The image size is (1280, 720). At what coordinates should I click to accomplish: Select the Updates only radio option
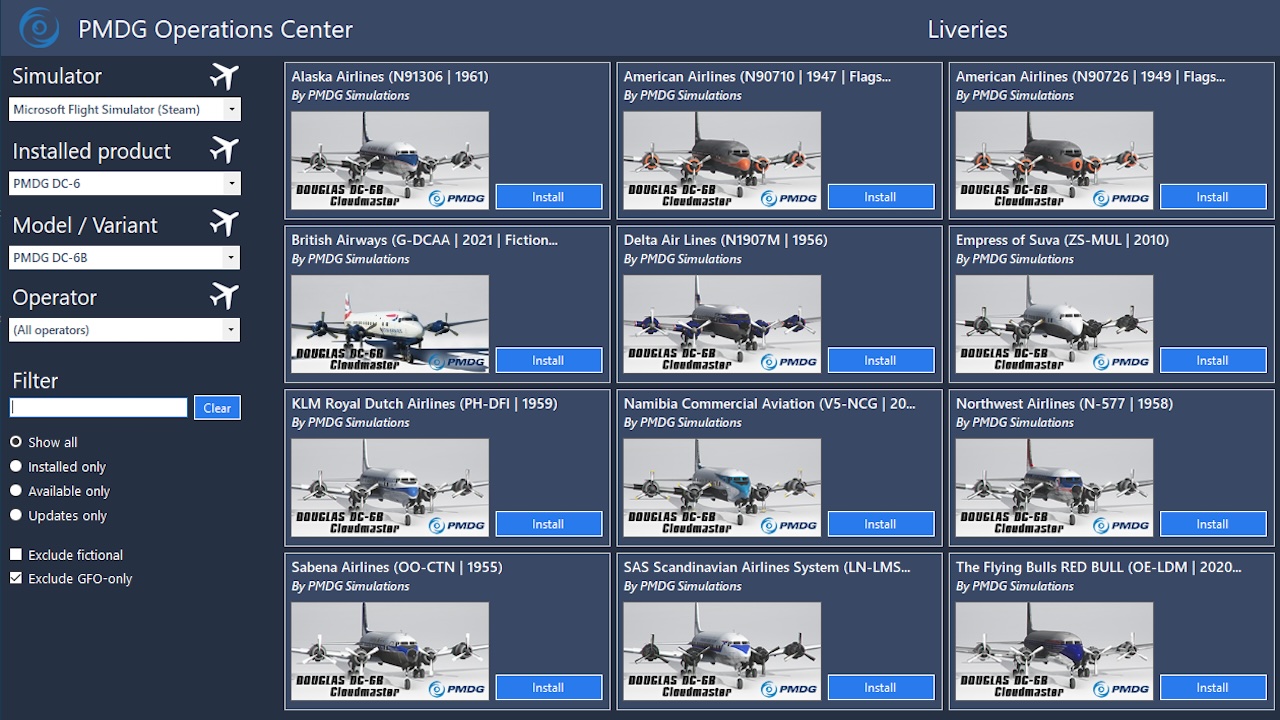pos(16,516)
